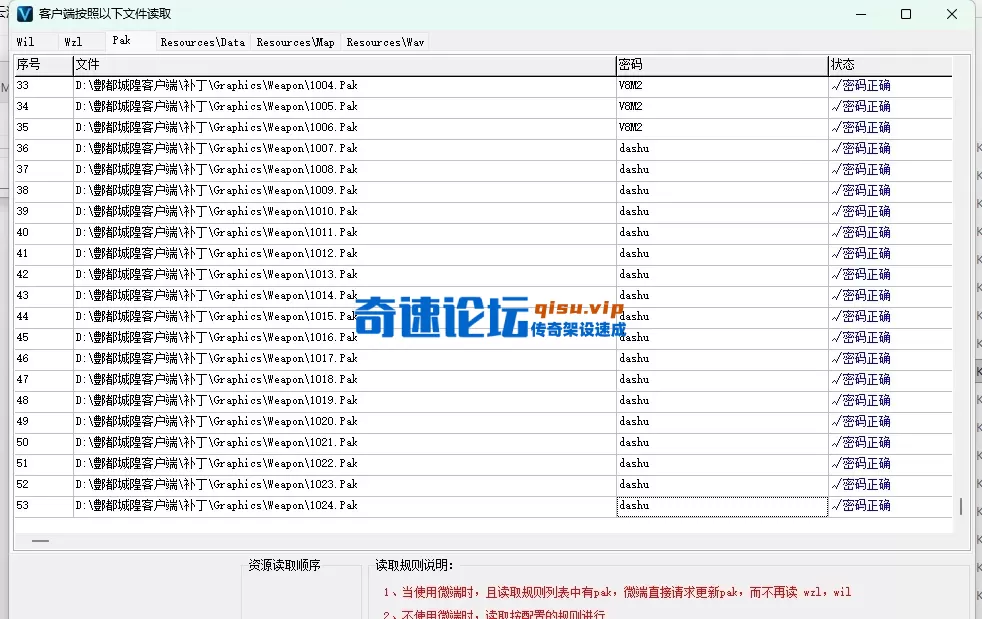This screenshot has width=982, height=619.
Task: Click the V logo in the title bar
Action: tap(24, 14)
